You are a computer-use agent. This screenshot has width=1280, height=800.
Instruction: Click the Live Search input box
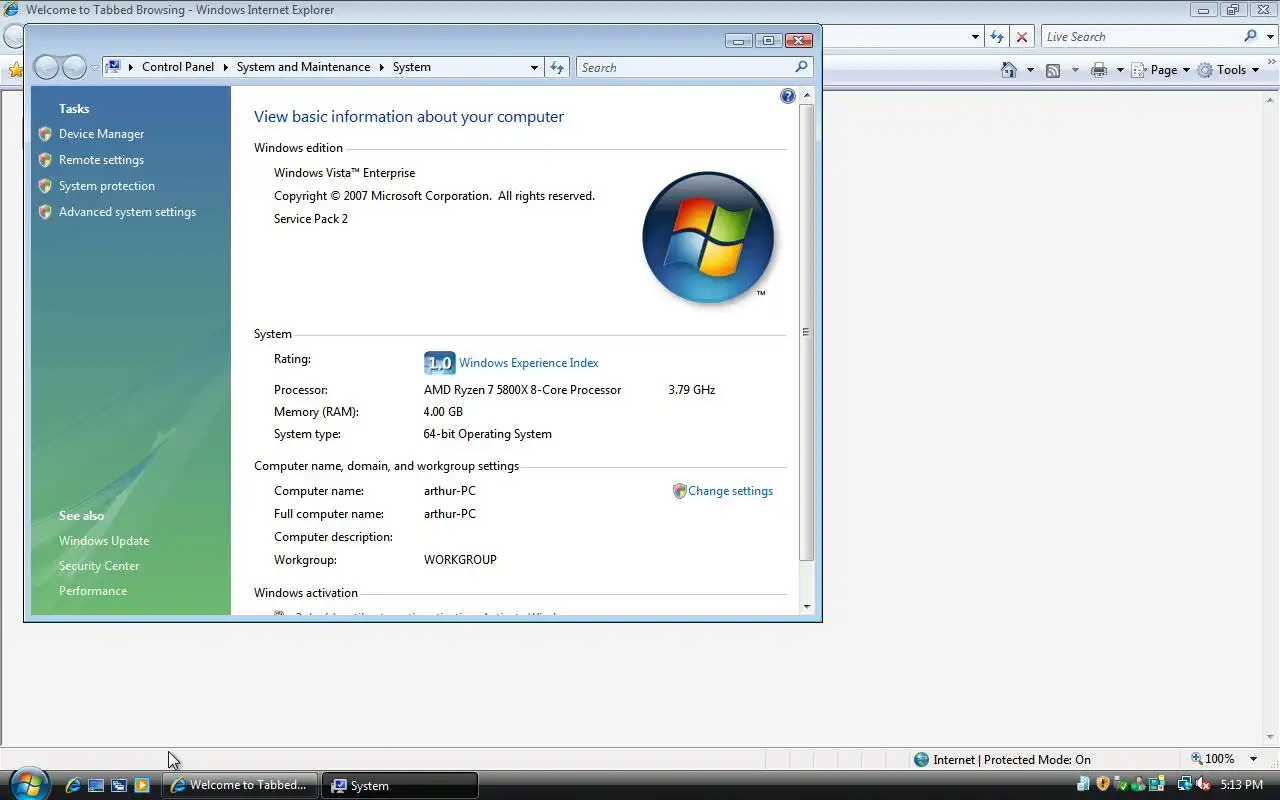click(1140, 37)
